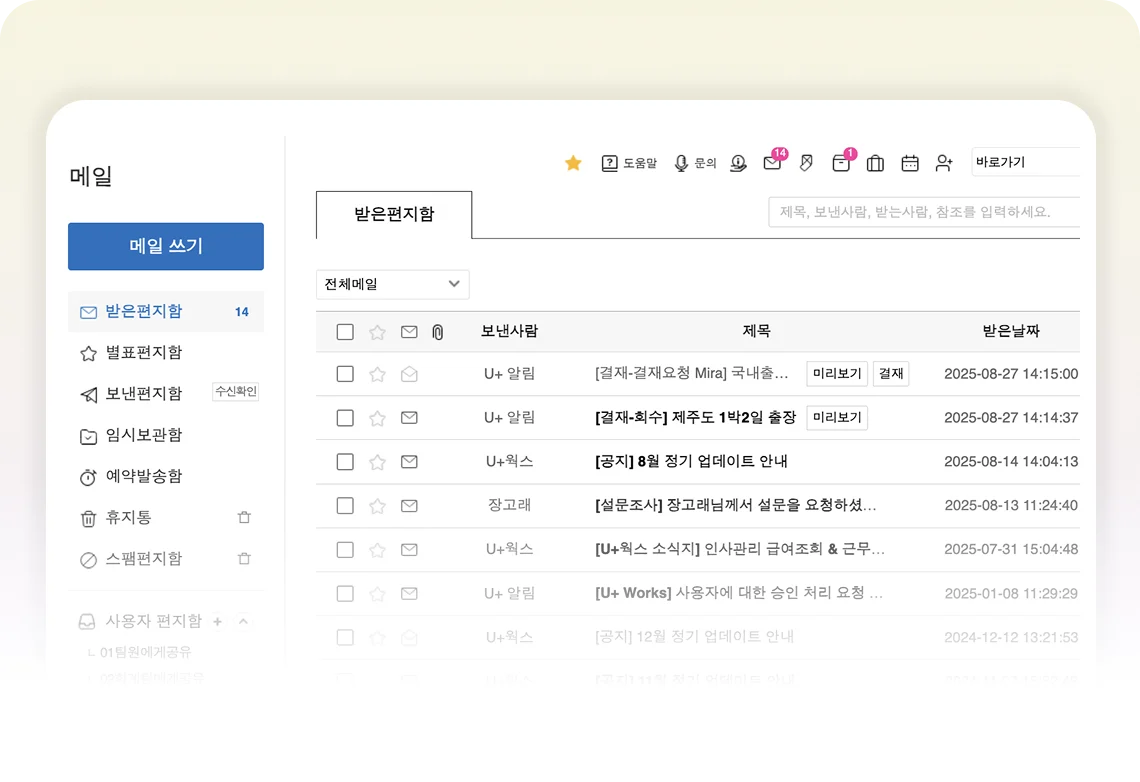Click the add user icon
This screenshot has height=782, width=1140.
944,163
